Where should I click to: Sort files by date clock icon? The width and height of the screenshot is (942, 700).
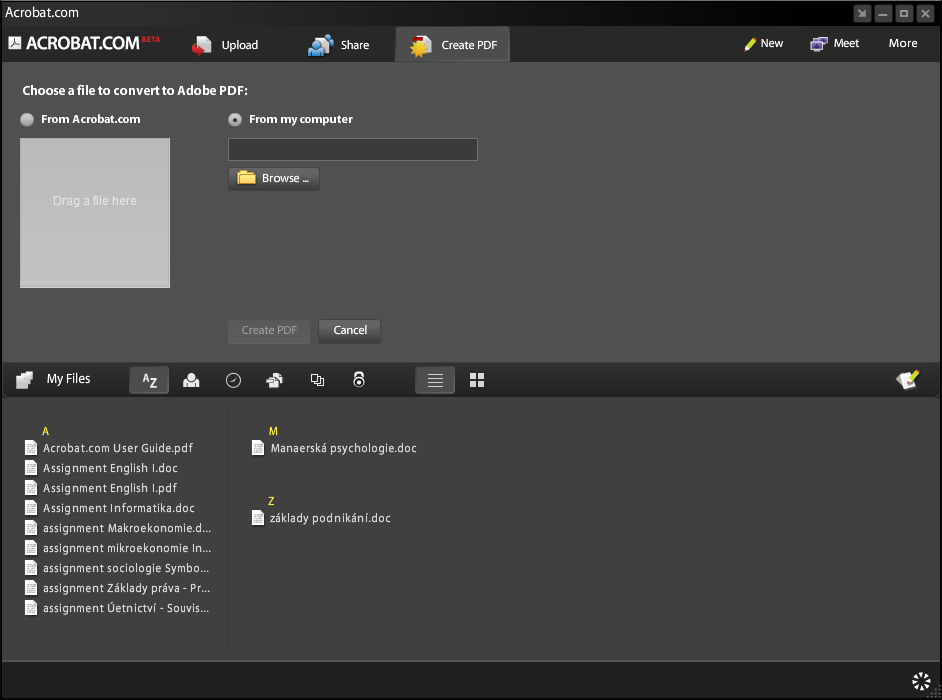tap(233, 380)
